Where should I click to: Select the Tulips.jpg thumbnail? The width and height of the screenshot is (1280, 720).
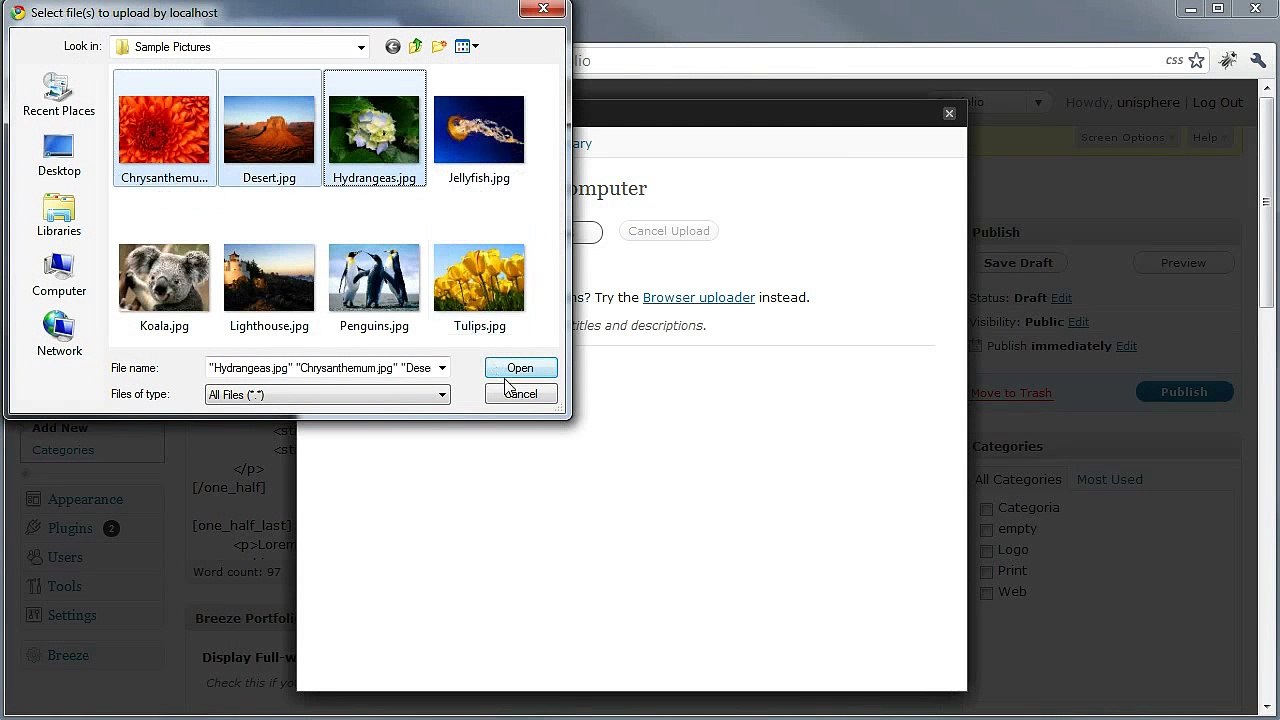(479, 277)
